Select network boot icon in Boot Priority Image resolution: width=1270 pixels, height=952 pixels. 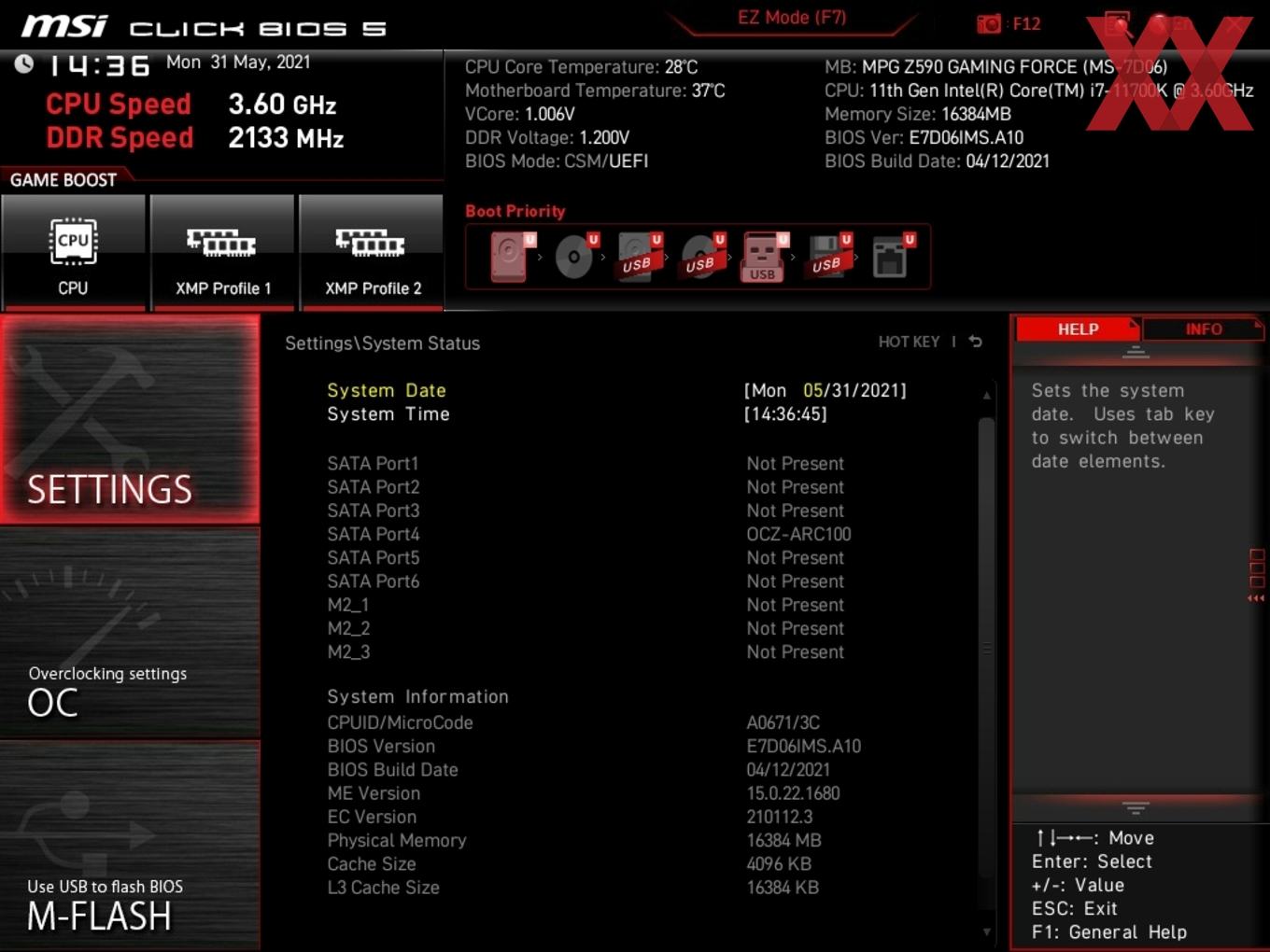coord(892,257)
